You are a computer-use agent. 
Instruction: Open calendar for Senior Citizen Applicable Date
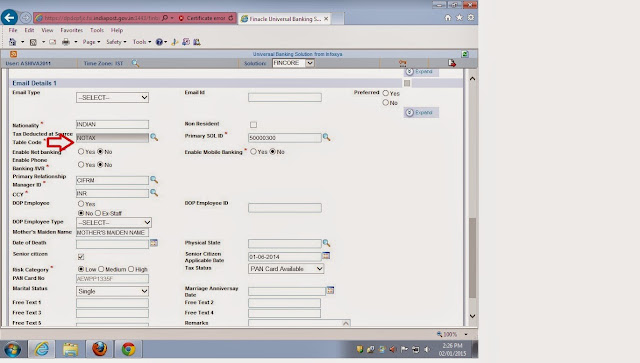pyautogui.click(x=326, y=256)
